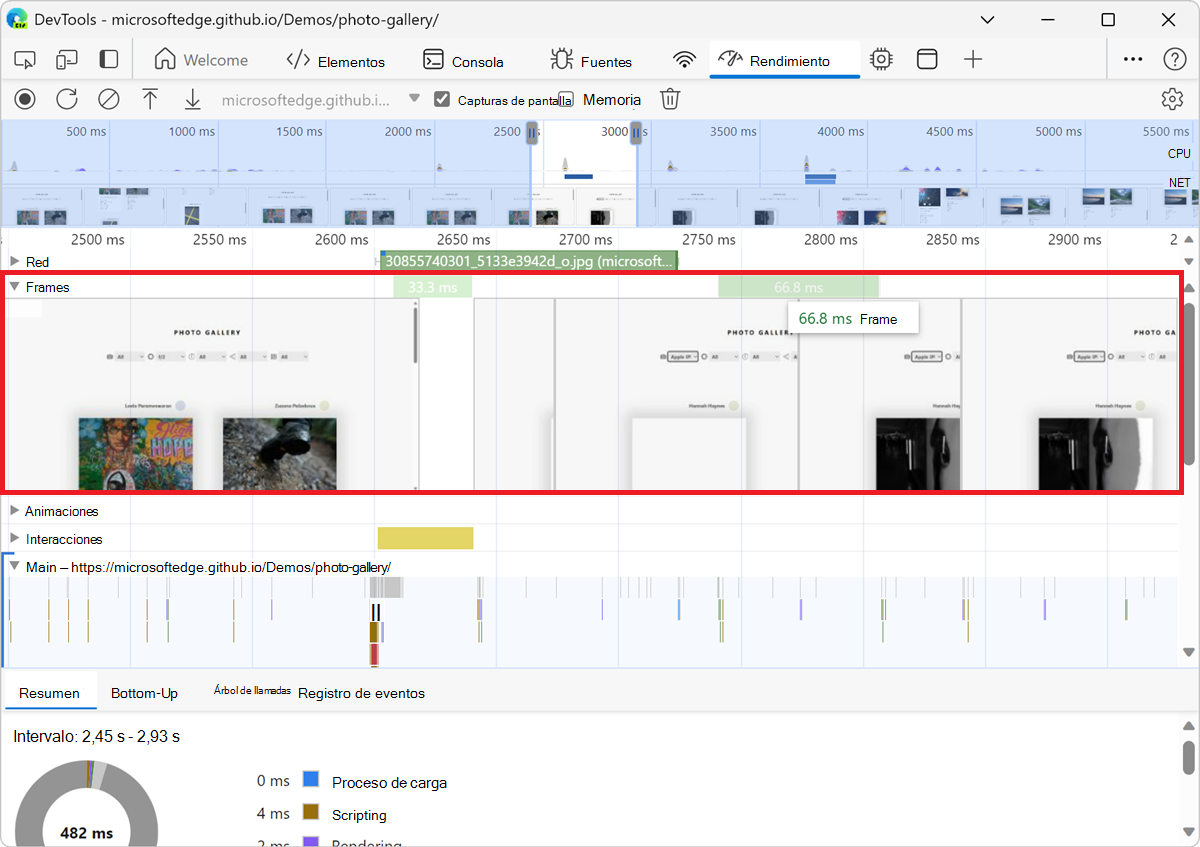
Task: Click the trash can garbage collection icon
Action: click(670, 99)
